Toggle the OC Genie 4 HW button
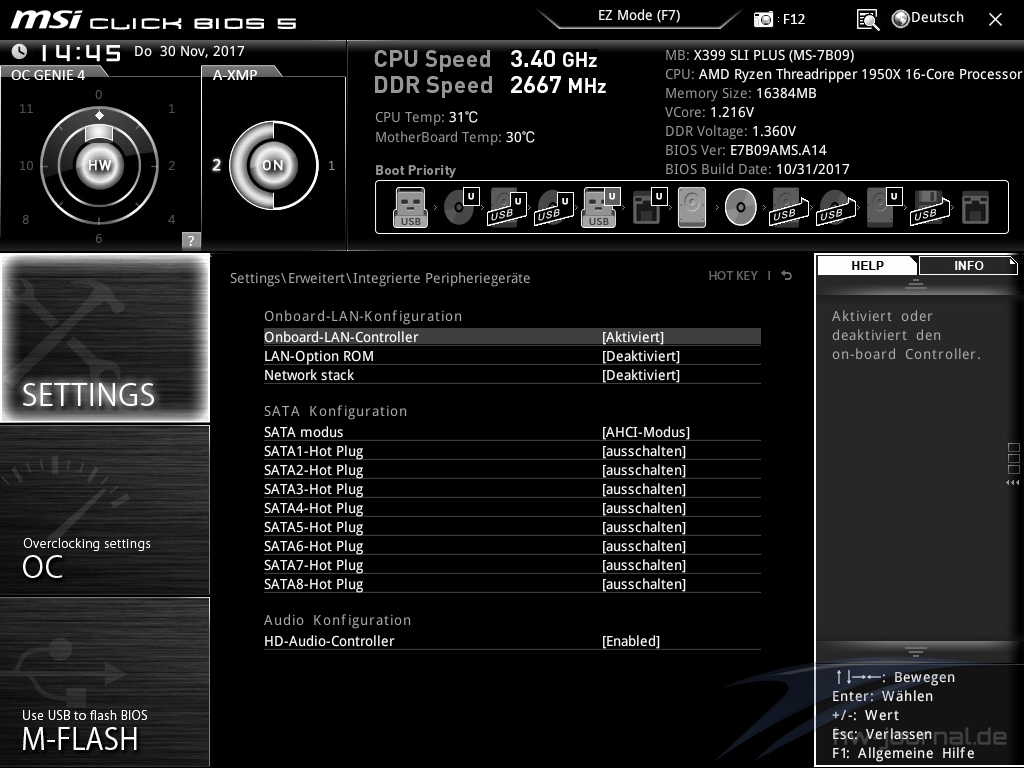 [x=99, y=165]
